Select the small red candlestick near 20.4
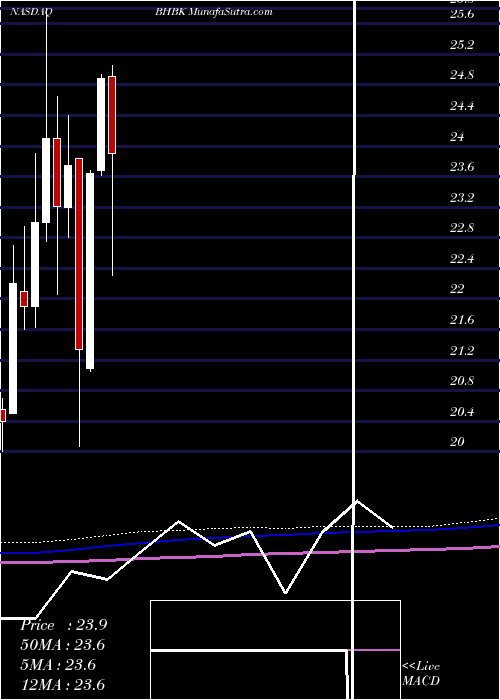The image size is (500, 700). coord(3,415)
